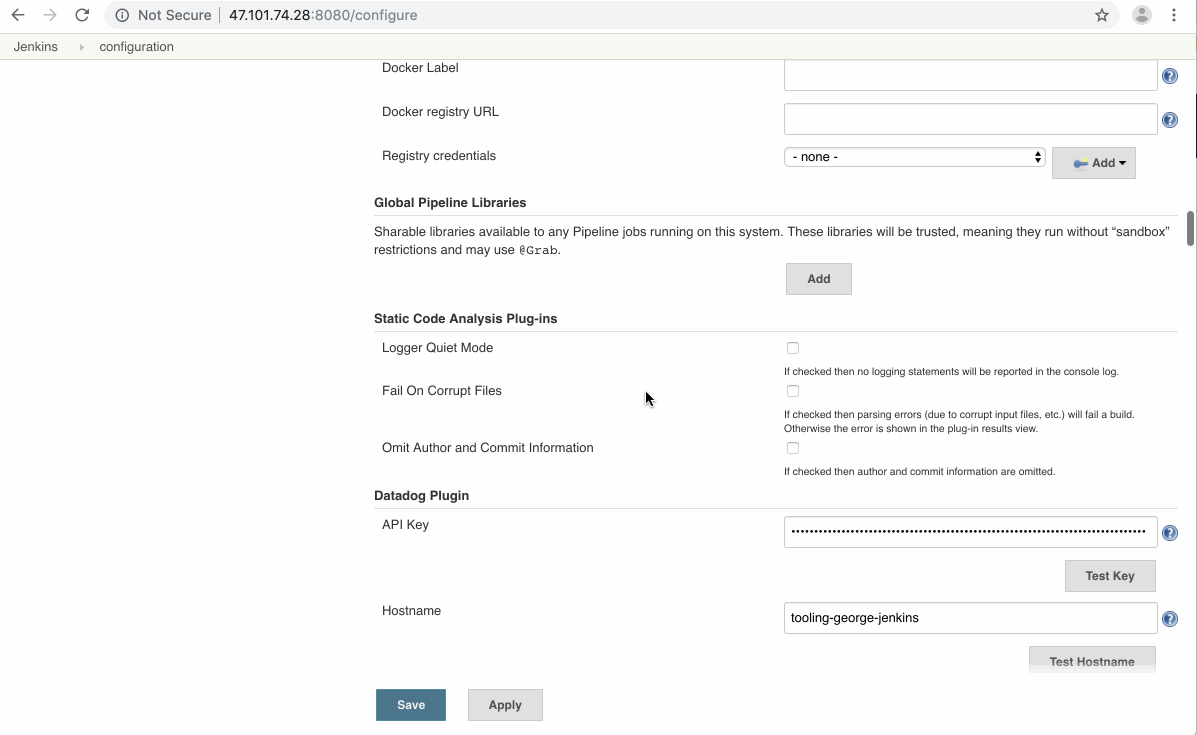Image resolution: width=1197 pixels, height=735 pixels.
Task: Show help for Datadog API Key
Action: tap(1169, 533)
